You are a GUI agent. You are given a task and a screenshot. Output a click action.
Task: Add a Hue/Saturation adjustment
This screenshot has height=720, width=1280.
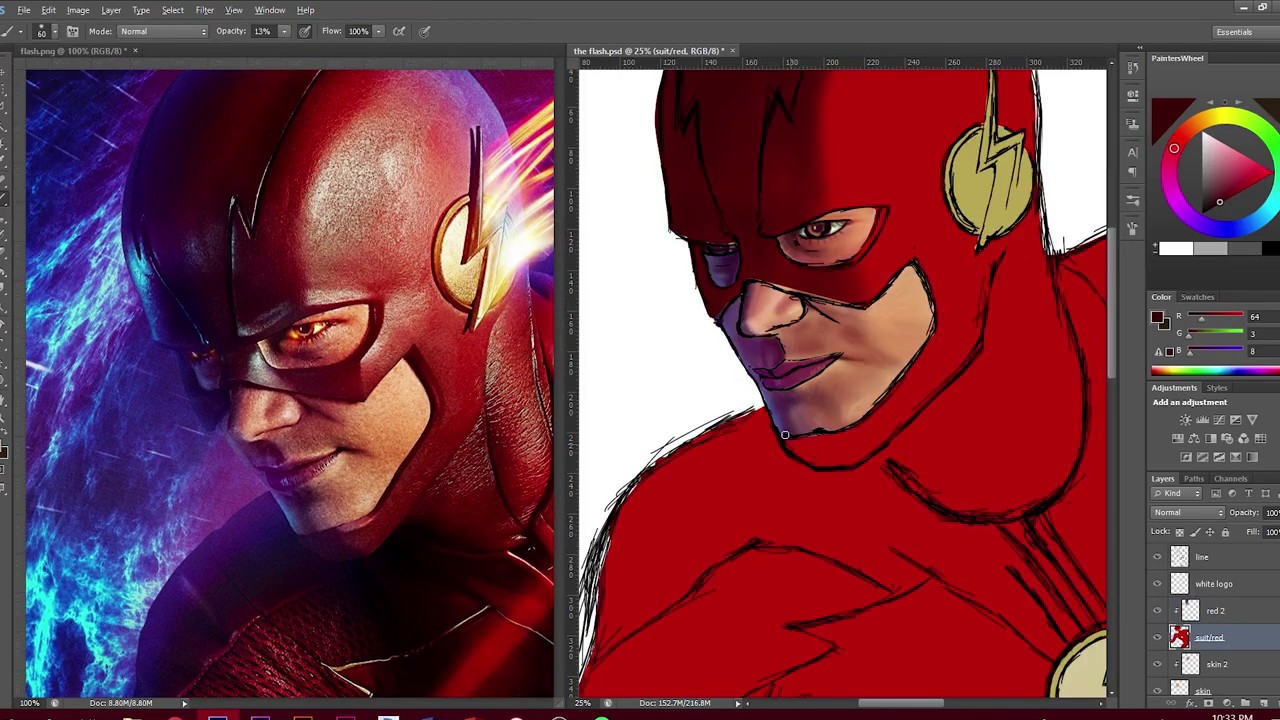pos(1178,438)
